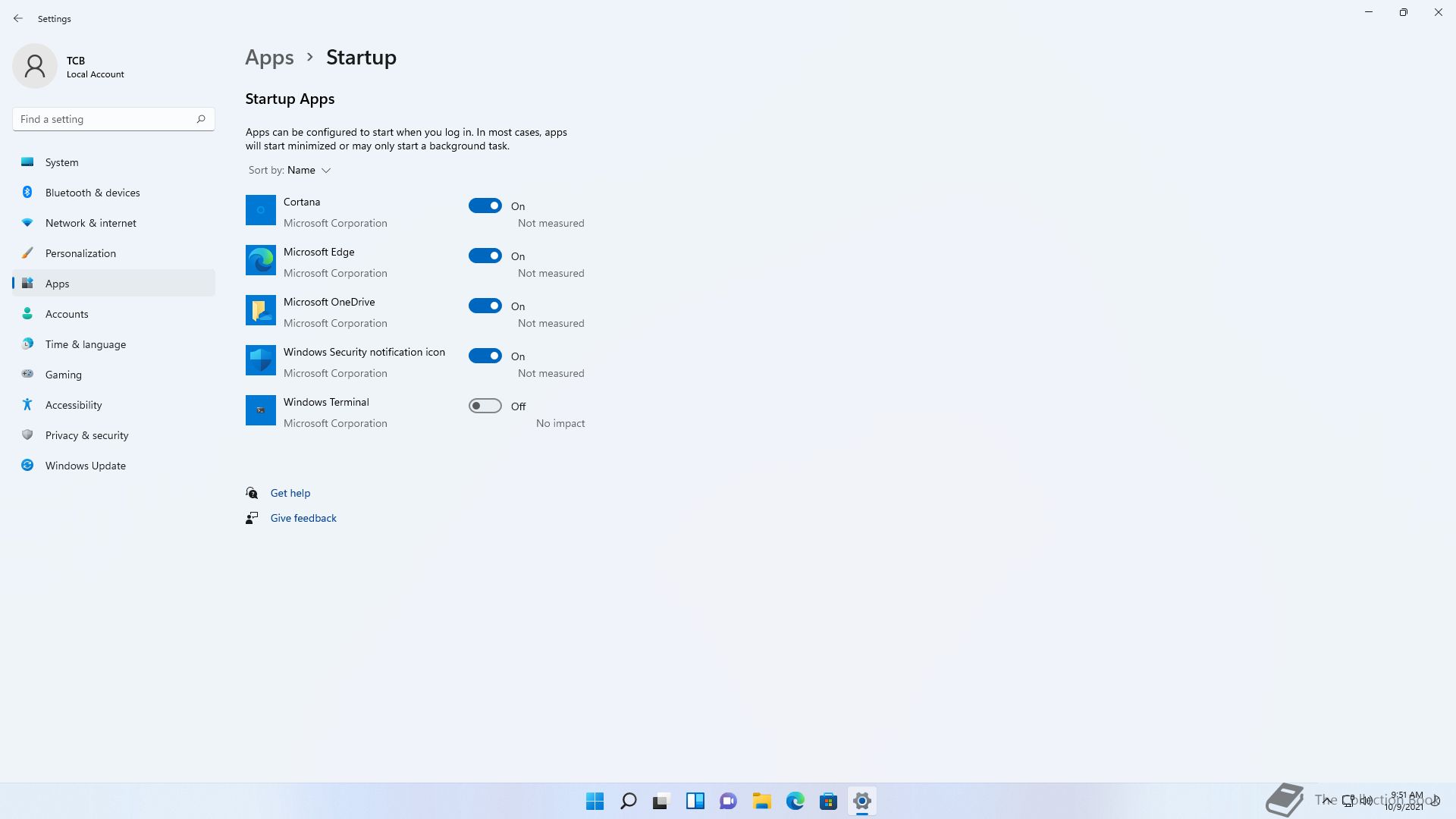The width and height of the screenshot is (1456, 819).
Task: Select Gaming in the sidebar
Action: coord(114,375)
